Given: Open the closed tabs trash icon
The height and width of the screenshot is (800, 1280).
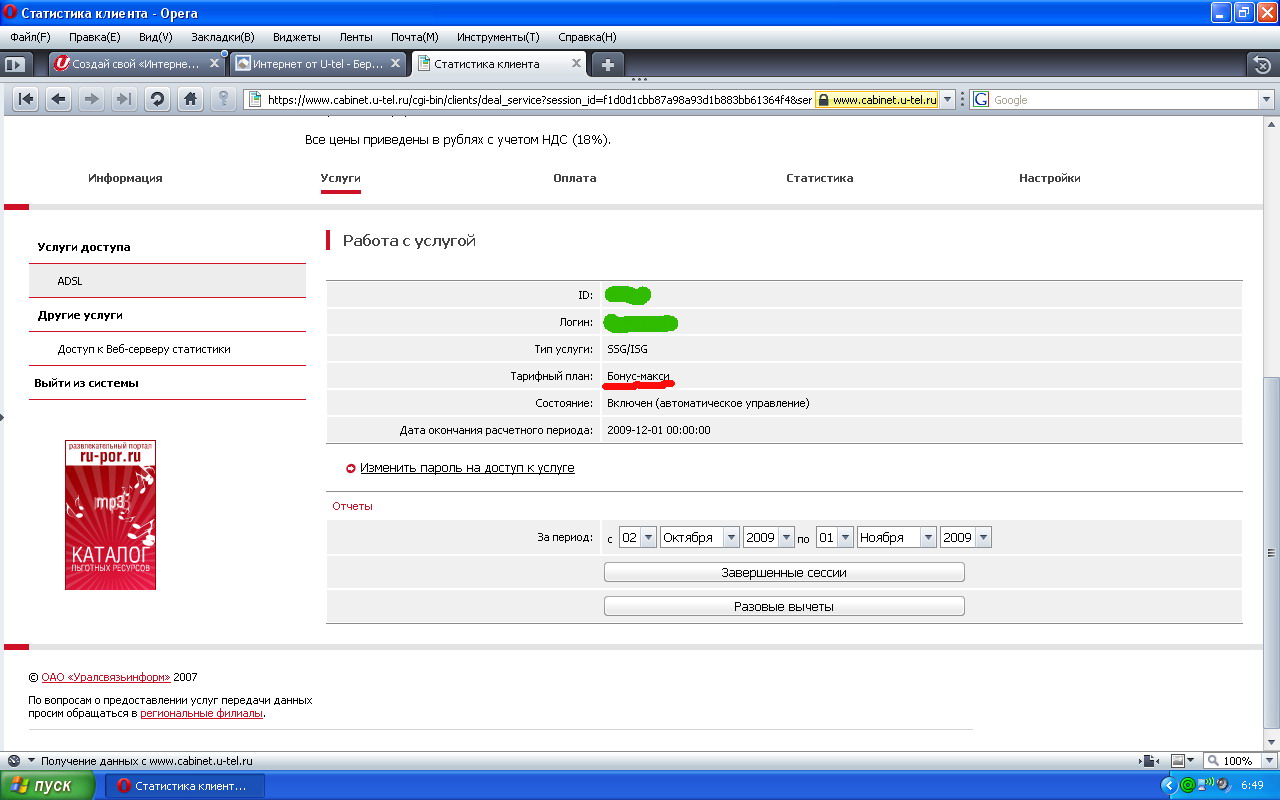Looking at the screenshot, I should (1262, 64).
